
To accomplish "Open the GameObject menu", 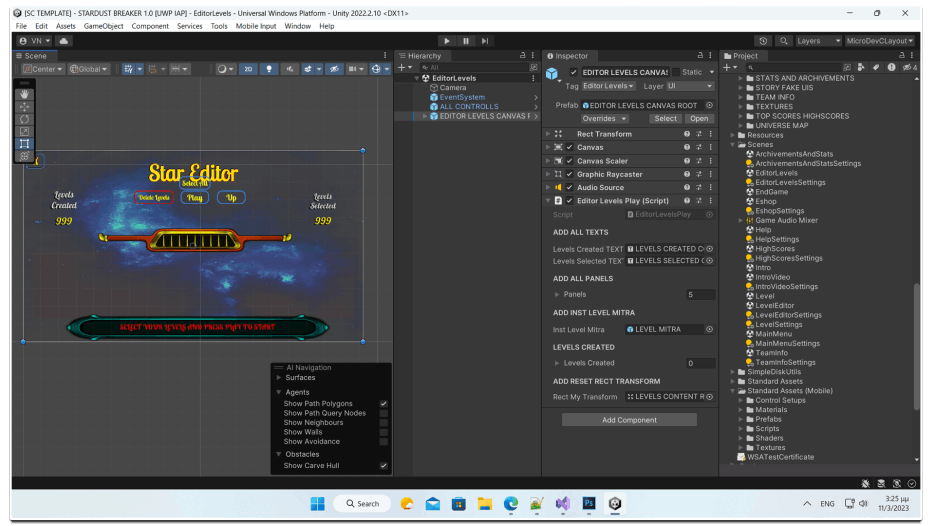I will tap(103, 26).
